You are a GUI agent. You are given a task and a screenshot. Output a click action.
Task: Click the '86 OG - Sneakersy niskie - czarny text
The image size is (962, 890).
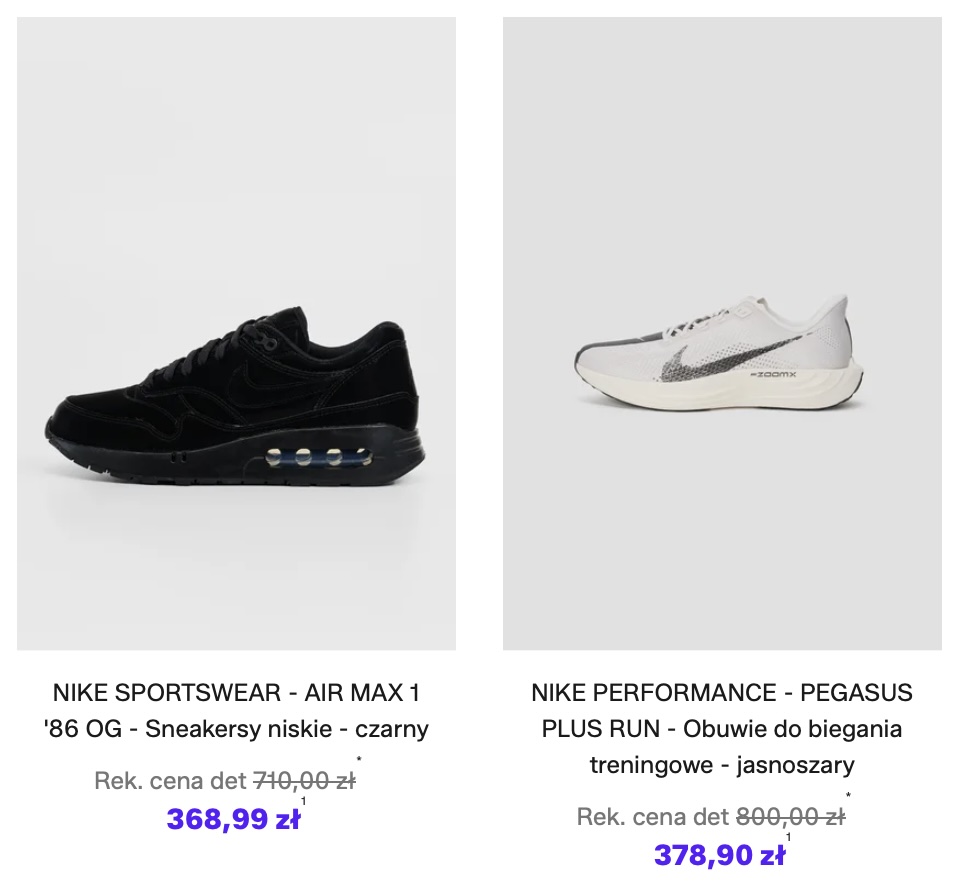(236, 729)
